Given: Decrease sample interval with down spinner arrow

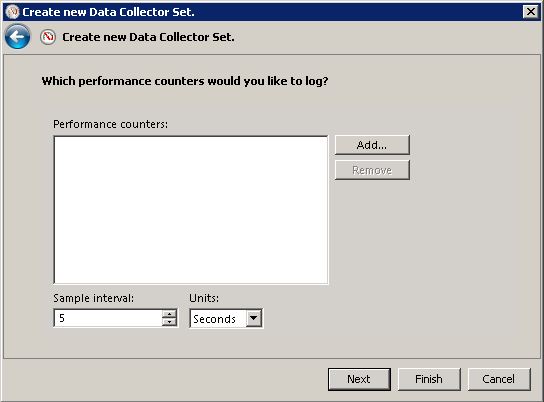Looking at the screenshot, I should (169, 322).
